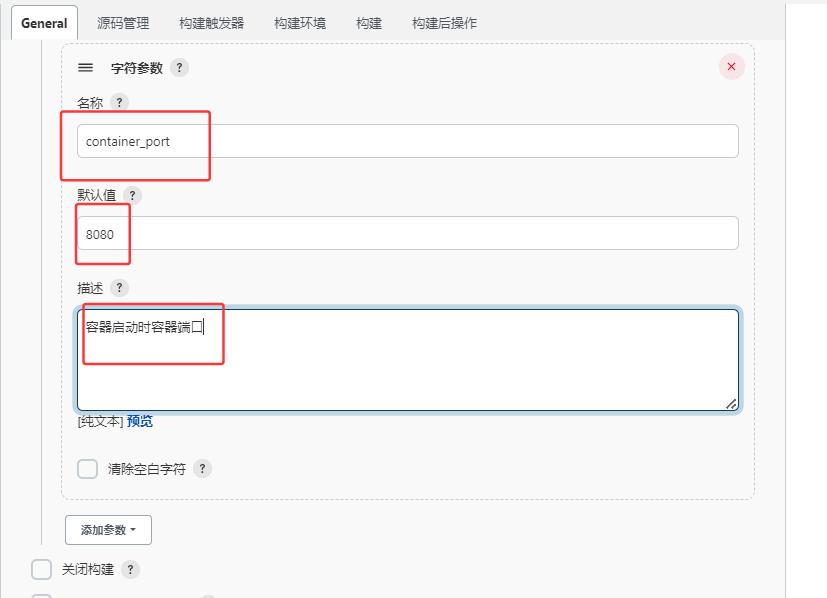Open the 构建触发器 tab
Screen dimensions: 827x598
click(211, 23)
